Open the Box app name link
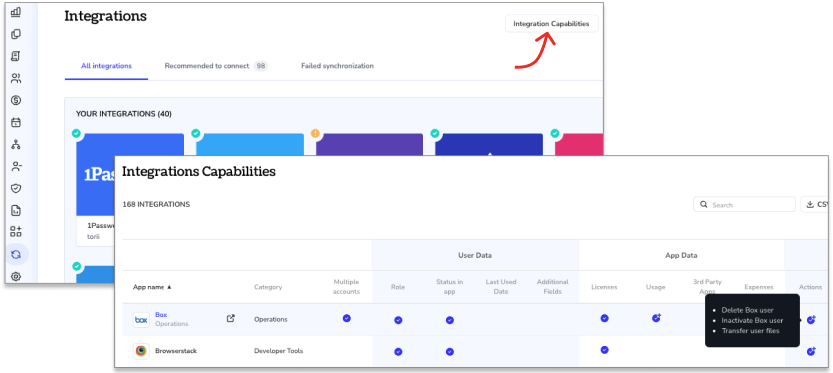Viewport: 833px width, 373px height. click(161, 315)
